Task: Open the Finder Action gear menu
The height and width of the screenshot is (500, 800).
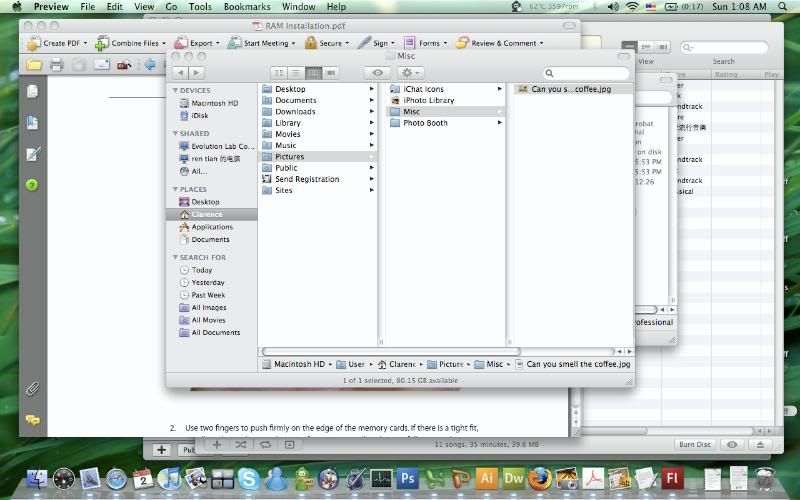Action: pyautogui.click(x=410, y=73)
